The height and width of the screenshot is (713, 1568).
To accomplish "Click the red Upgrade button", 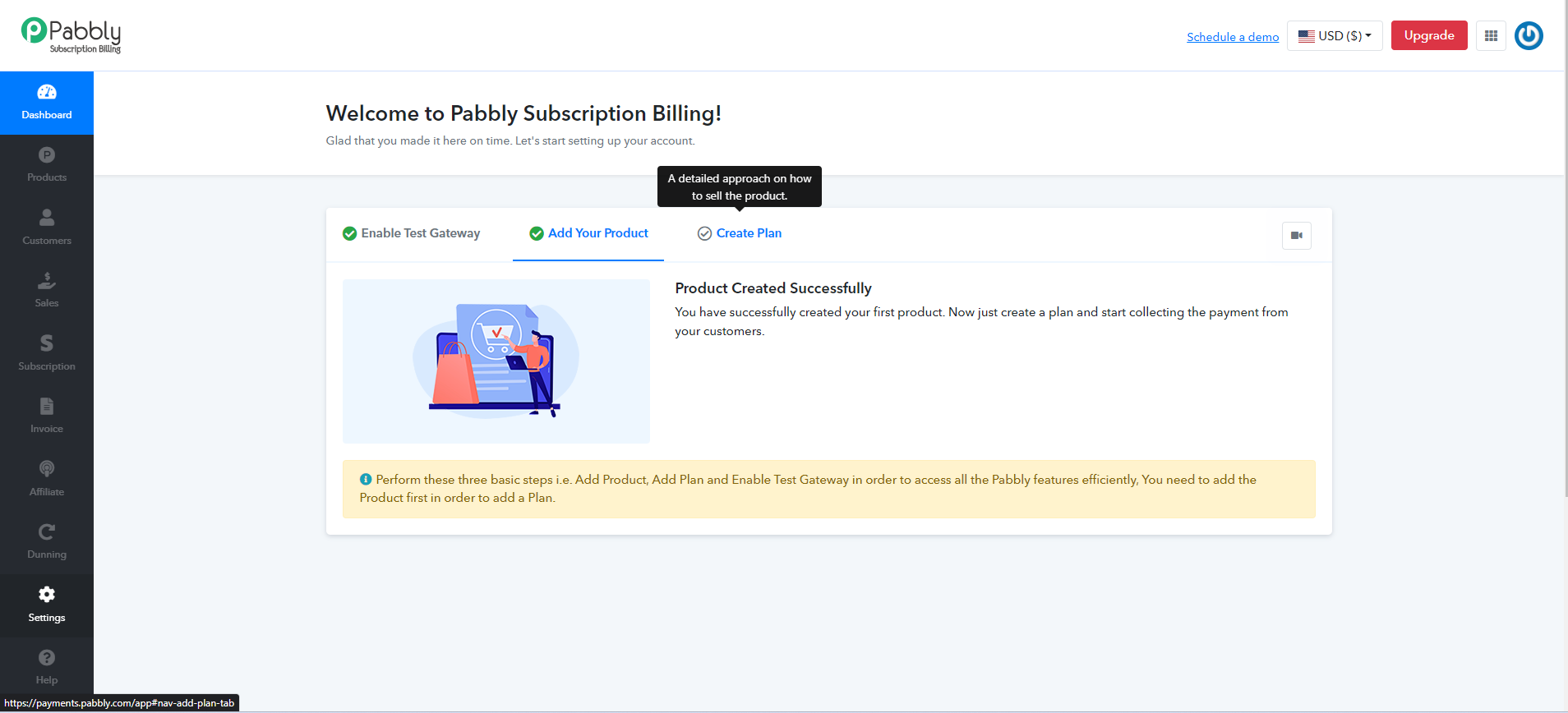I will pos(1429,35).
